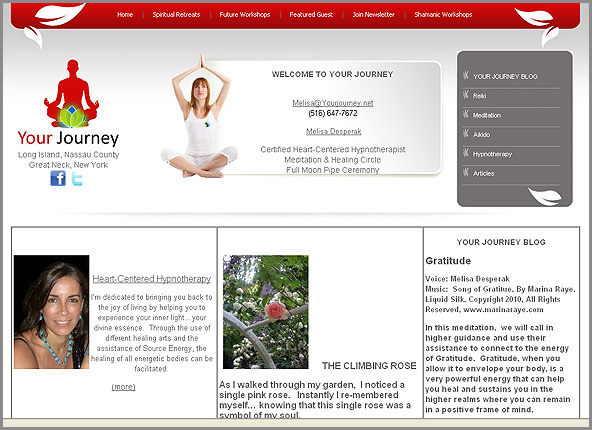Click the white leaf decoration in sidebar
The image size is (592, 430).
[x=544, y=196]
